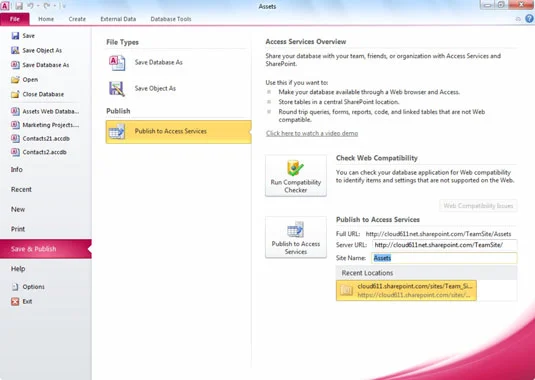Select cloud611.sharepoint.com recent location
535x380 pixels.
(x=406, y=291)
